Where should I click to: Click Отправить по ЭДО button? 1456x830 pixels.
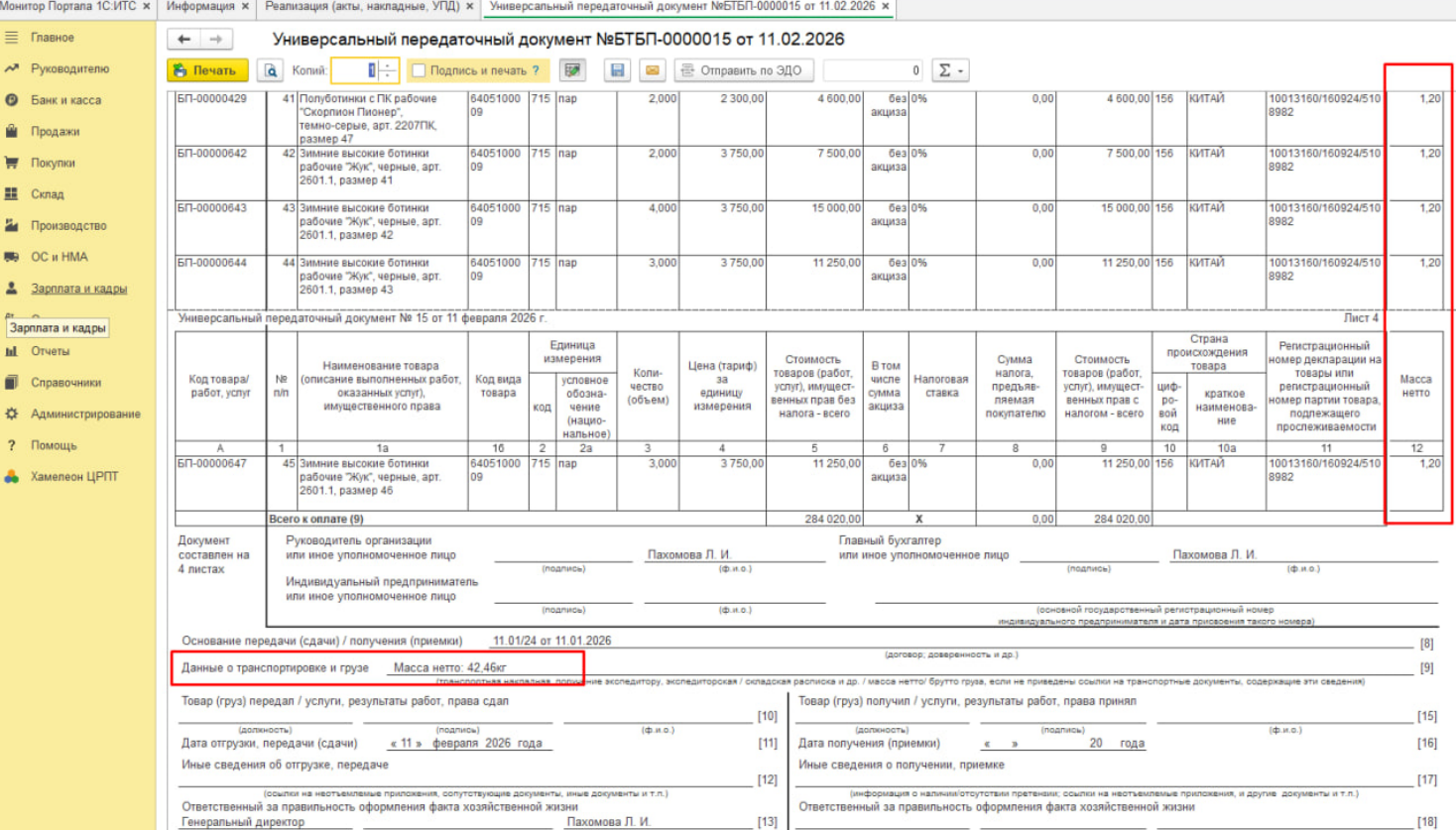pos(743,70)
